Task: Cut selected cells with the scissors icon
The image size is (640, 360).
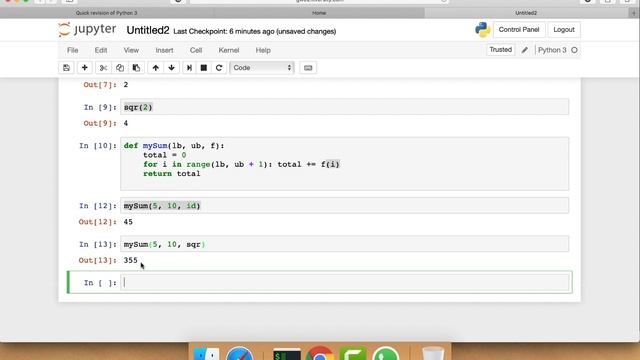Action: (x=103, y=68)
